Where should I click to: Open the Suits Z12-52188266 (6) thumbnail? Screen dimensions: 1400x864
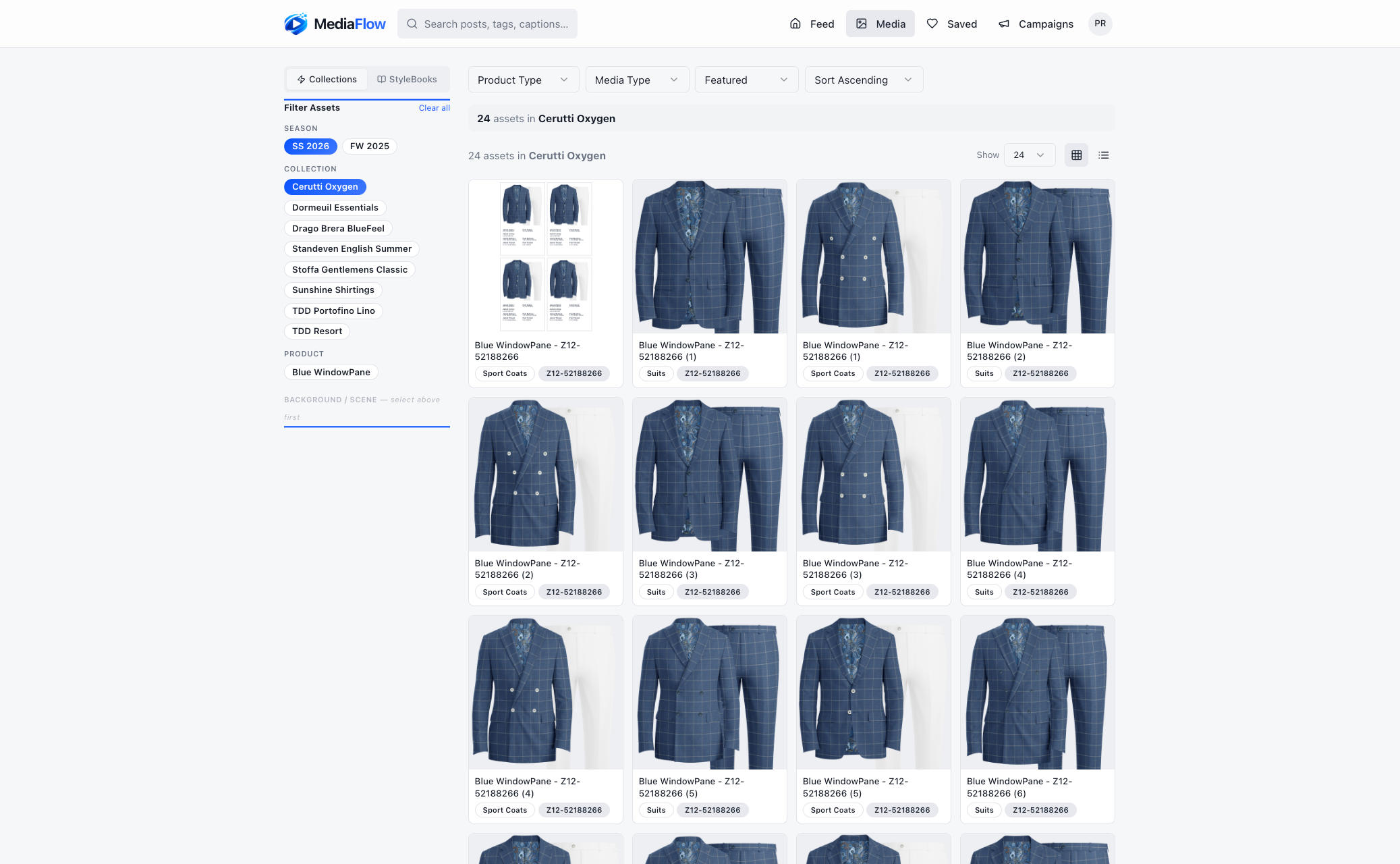point(1038,693)
